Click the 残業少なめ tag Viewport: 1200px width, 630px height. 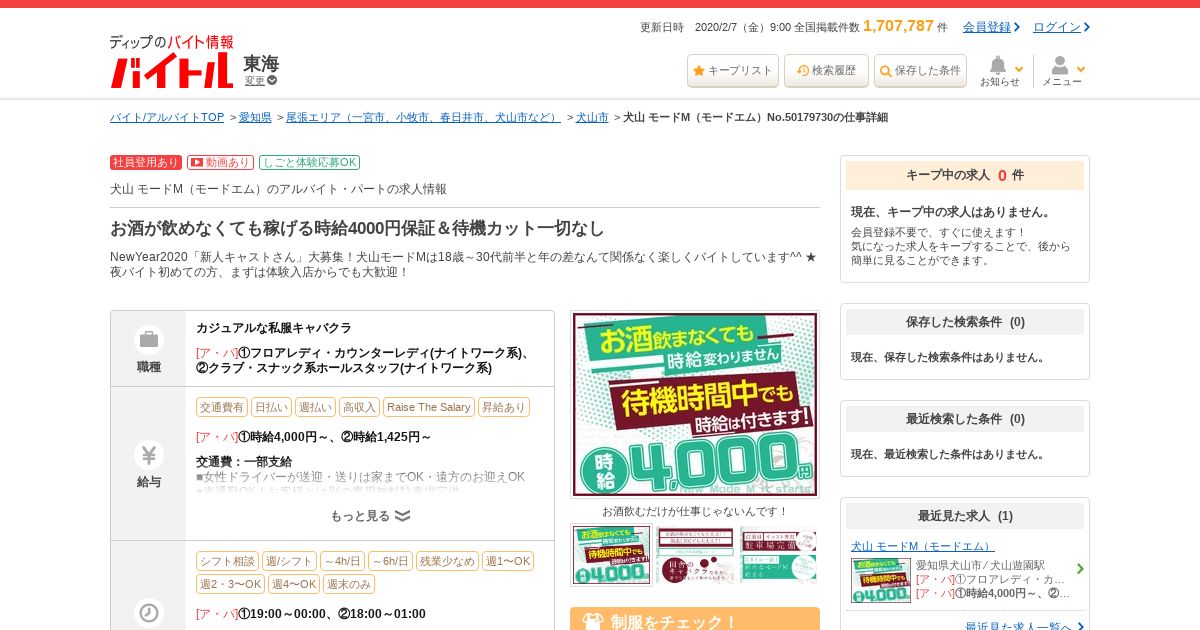[x=447, y=561]
